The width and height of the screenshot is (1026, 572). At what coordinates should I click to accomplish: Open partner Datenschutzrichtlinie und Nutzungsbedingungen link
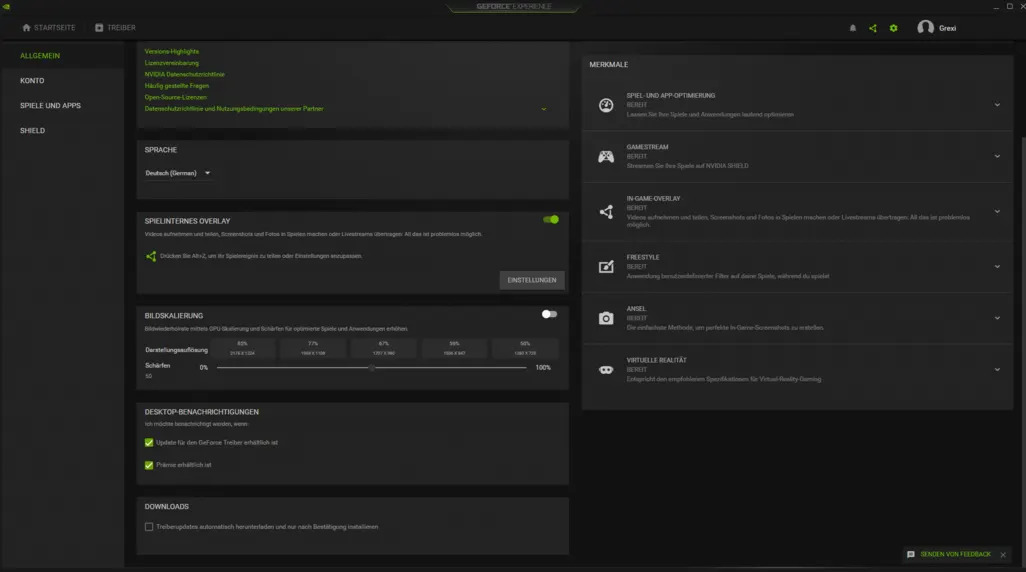234,109
